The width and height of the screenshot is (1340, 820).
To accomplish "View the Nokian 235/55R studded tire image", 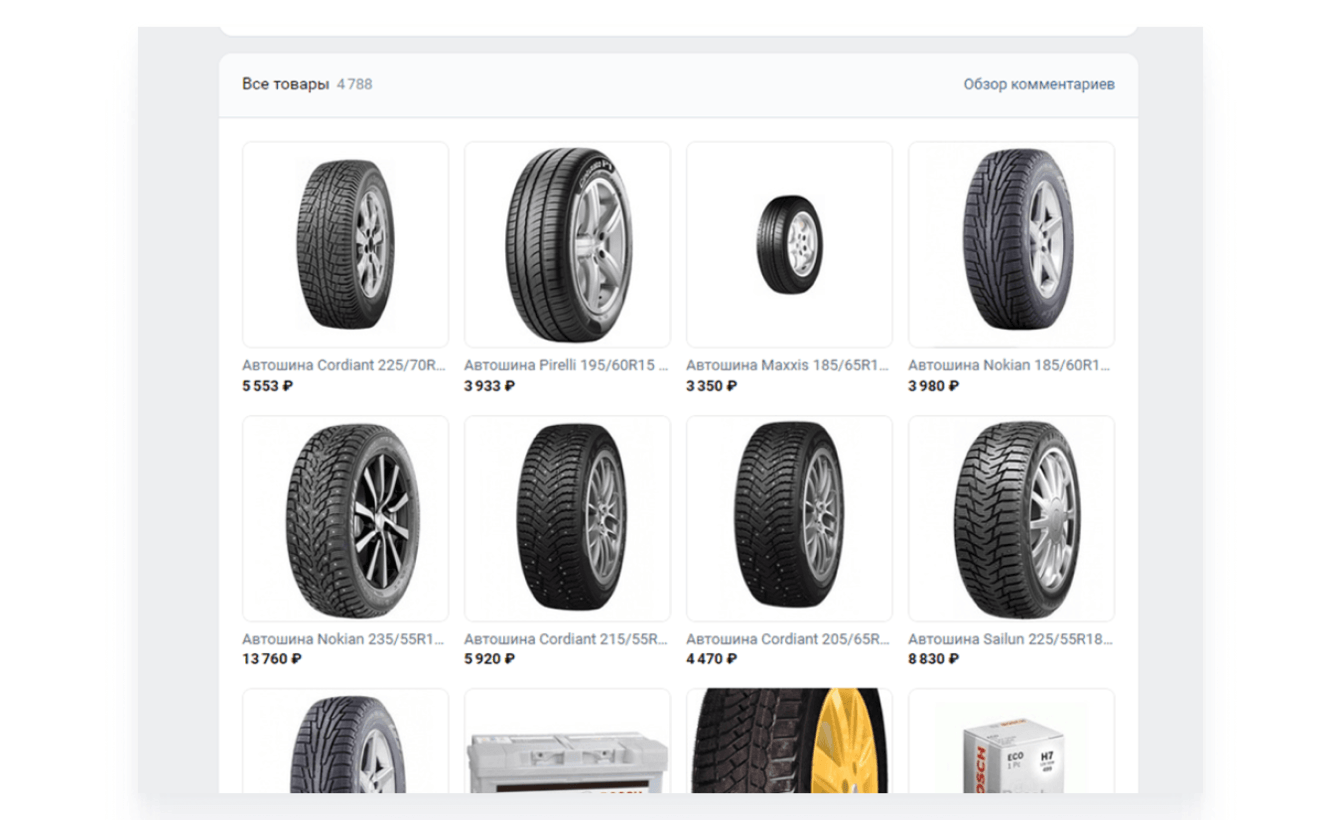I will pos(345,518).
